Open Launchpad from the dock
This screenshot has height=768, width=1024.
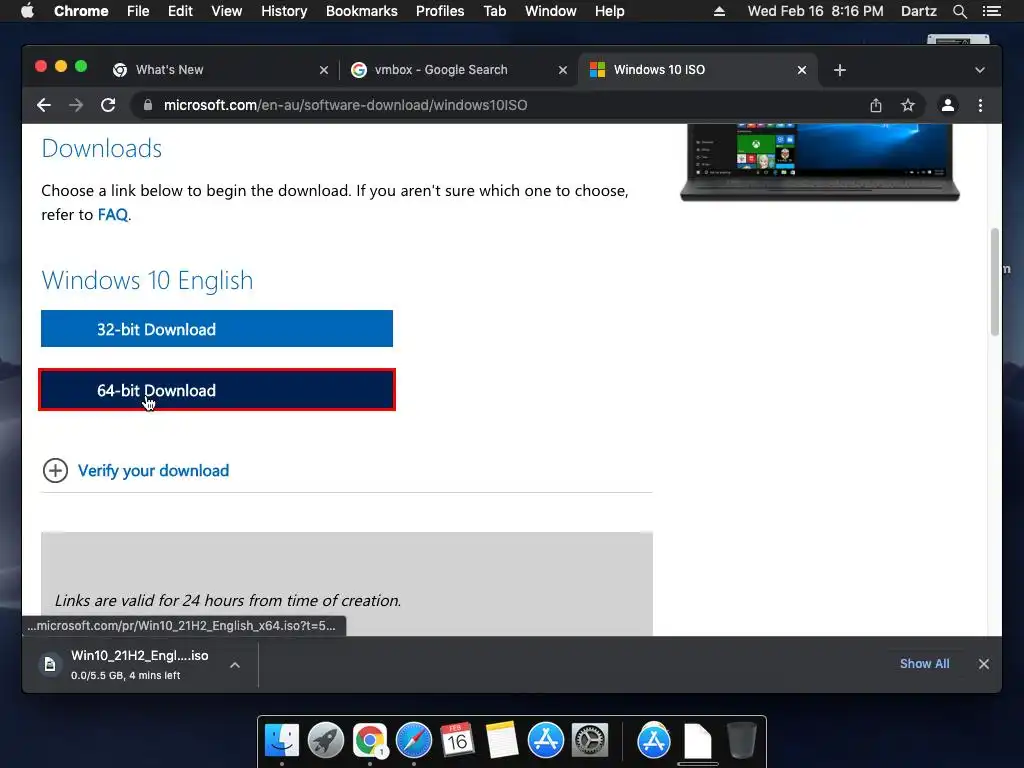point(326,741)
